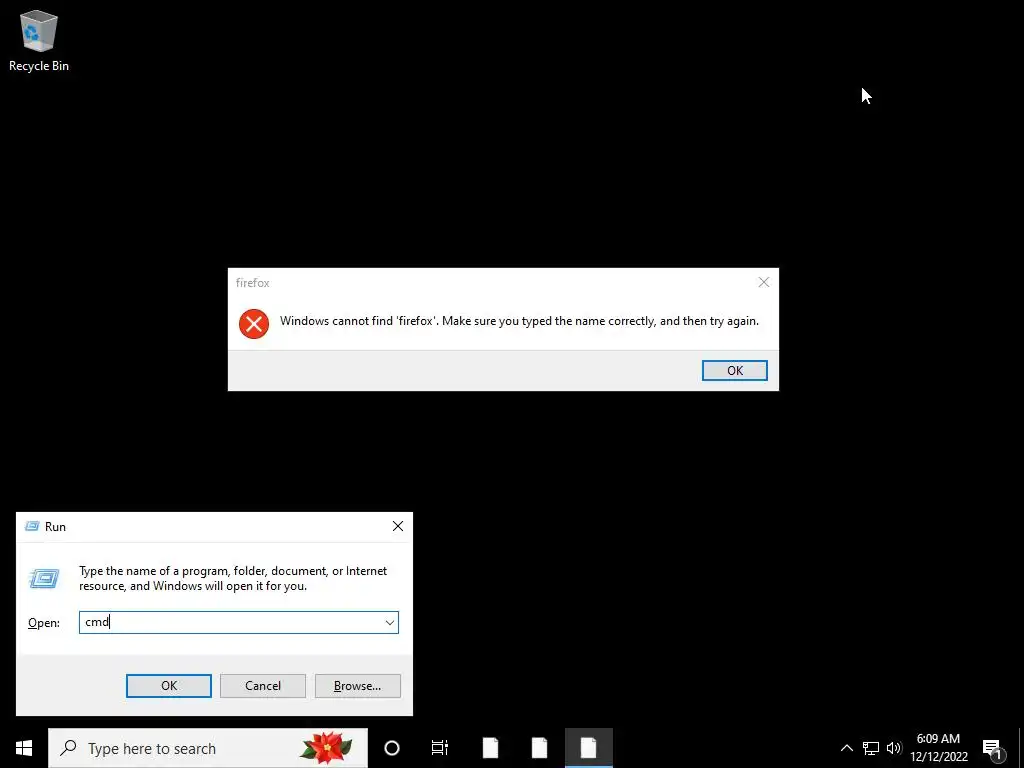Open the Recycle Bin desktop icon
Screen dimensions: 1024x768
pos(39,40)
